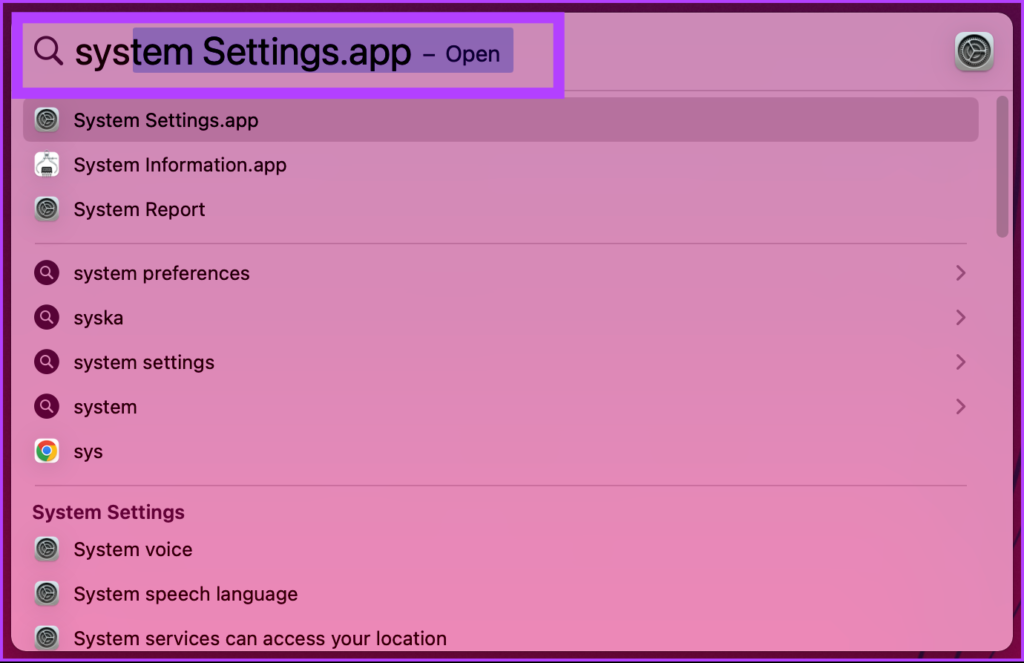Choose the syska search suggestion
This screenshot has height=663, width=1024.
pyautogui.click(x=500, y=317)
